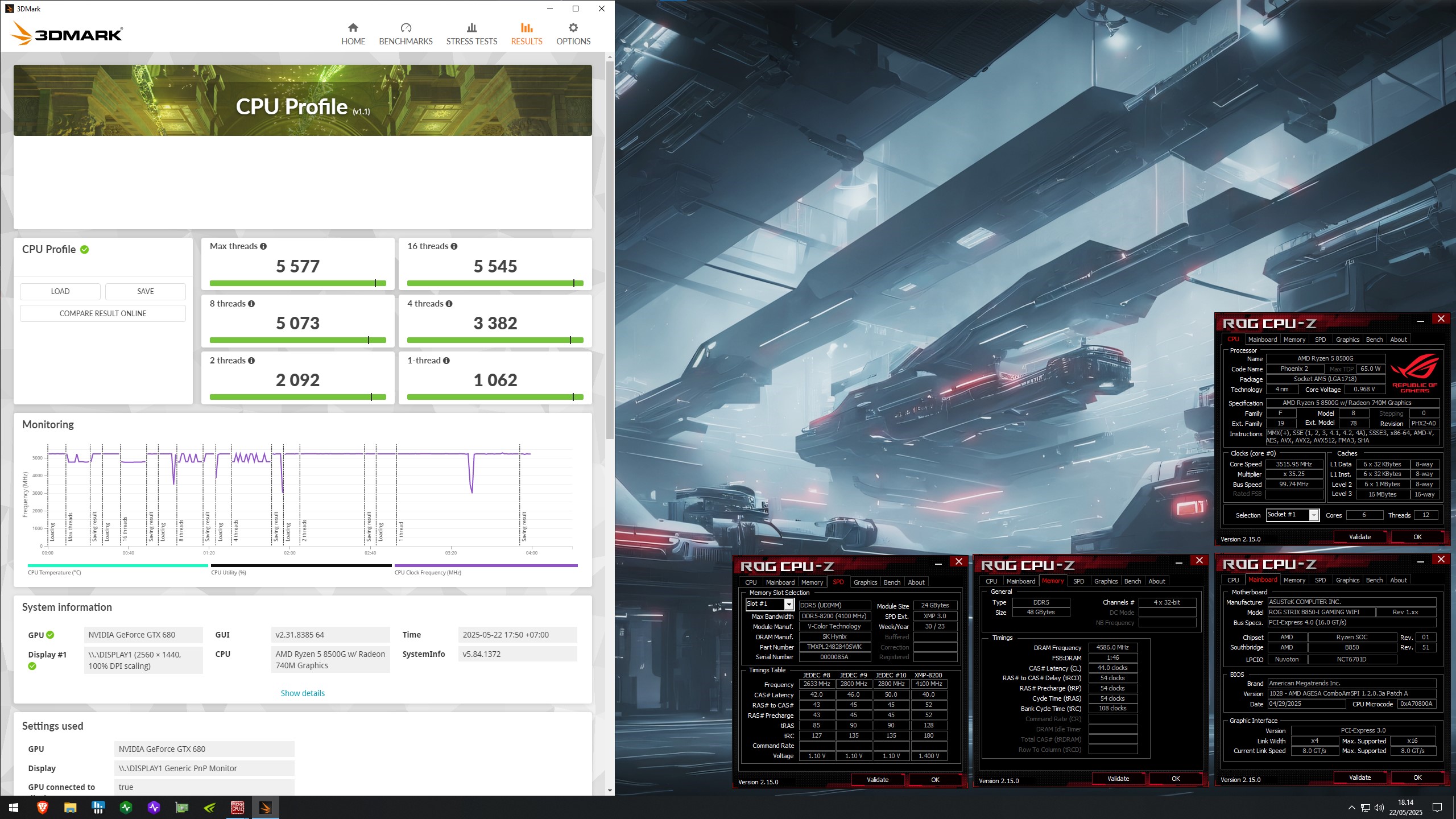Open the RESULTS section

[527, 34]
